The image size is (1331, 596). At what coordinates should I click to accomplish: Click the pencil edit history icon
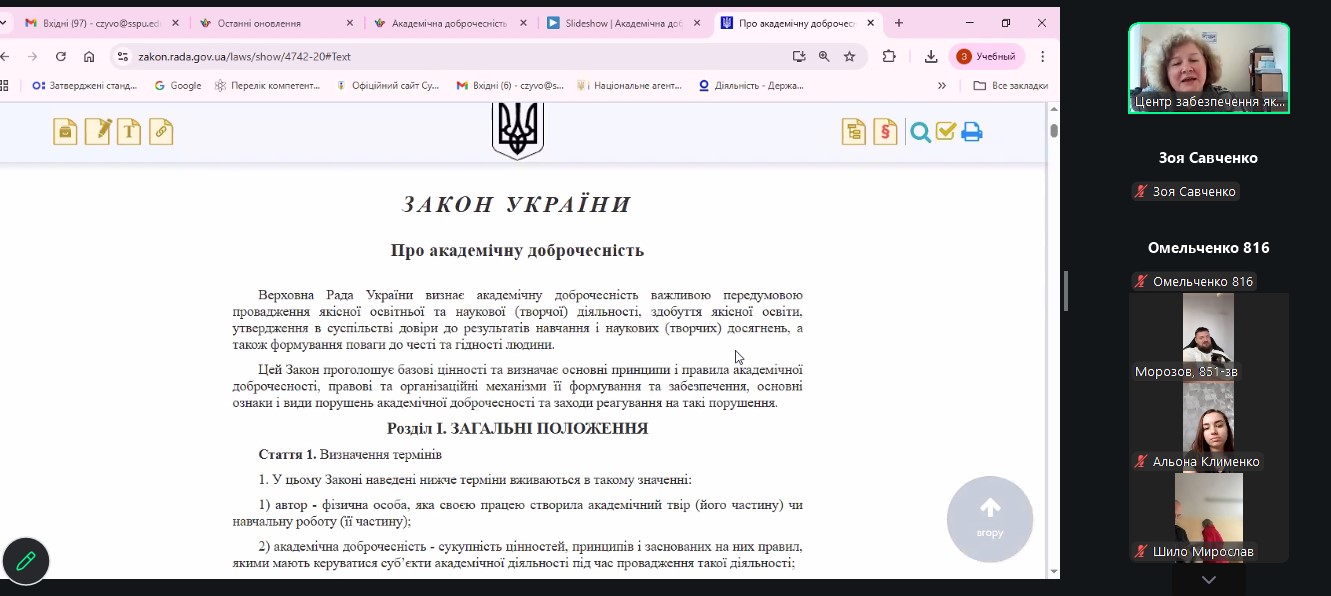(97, 132)
